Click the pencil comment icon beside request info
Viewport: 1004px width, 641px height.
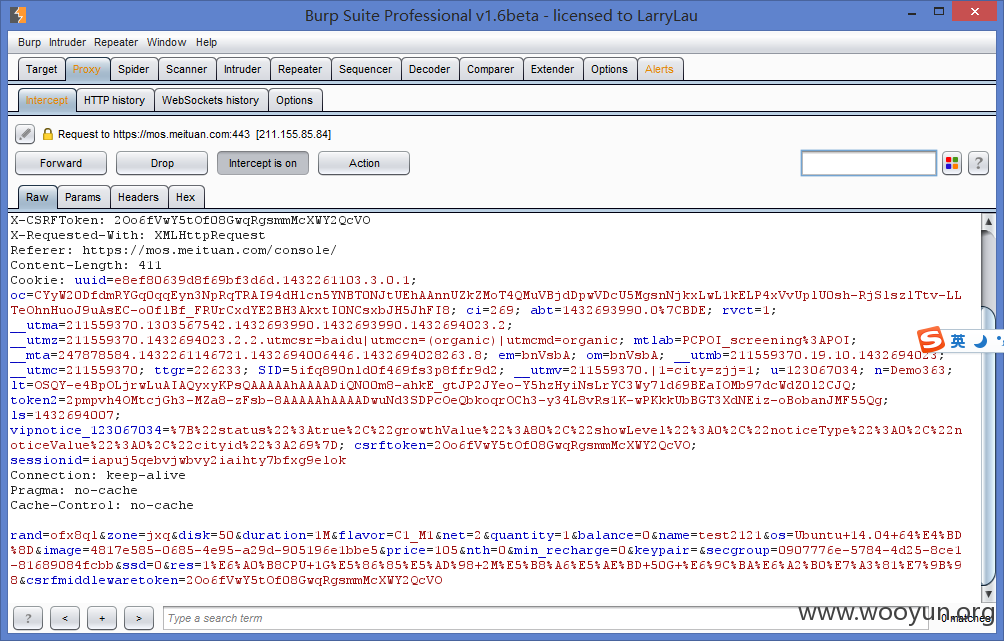[25, 134]
